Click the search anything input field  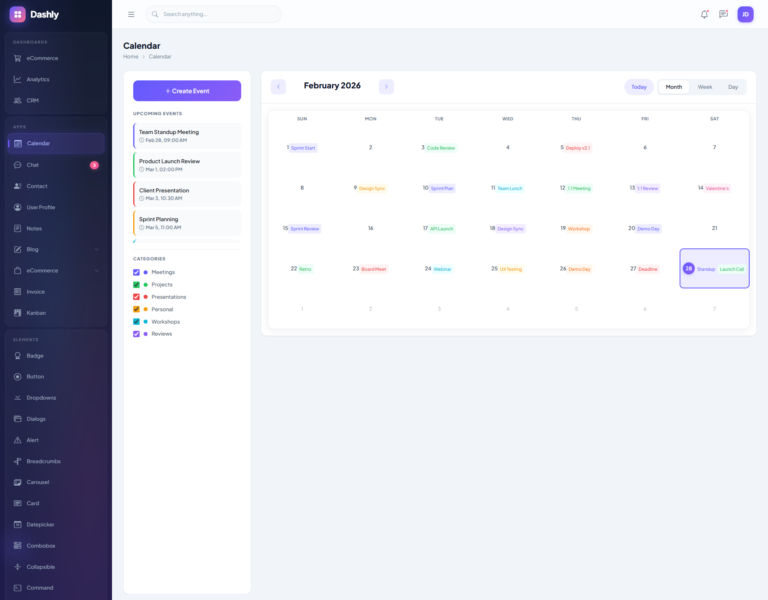(x=214, y=14)
